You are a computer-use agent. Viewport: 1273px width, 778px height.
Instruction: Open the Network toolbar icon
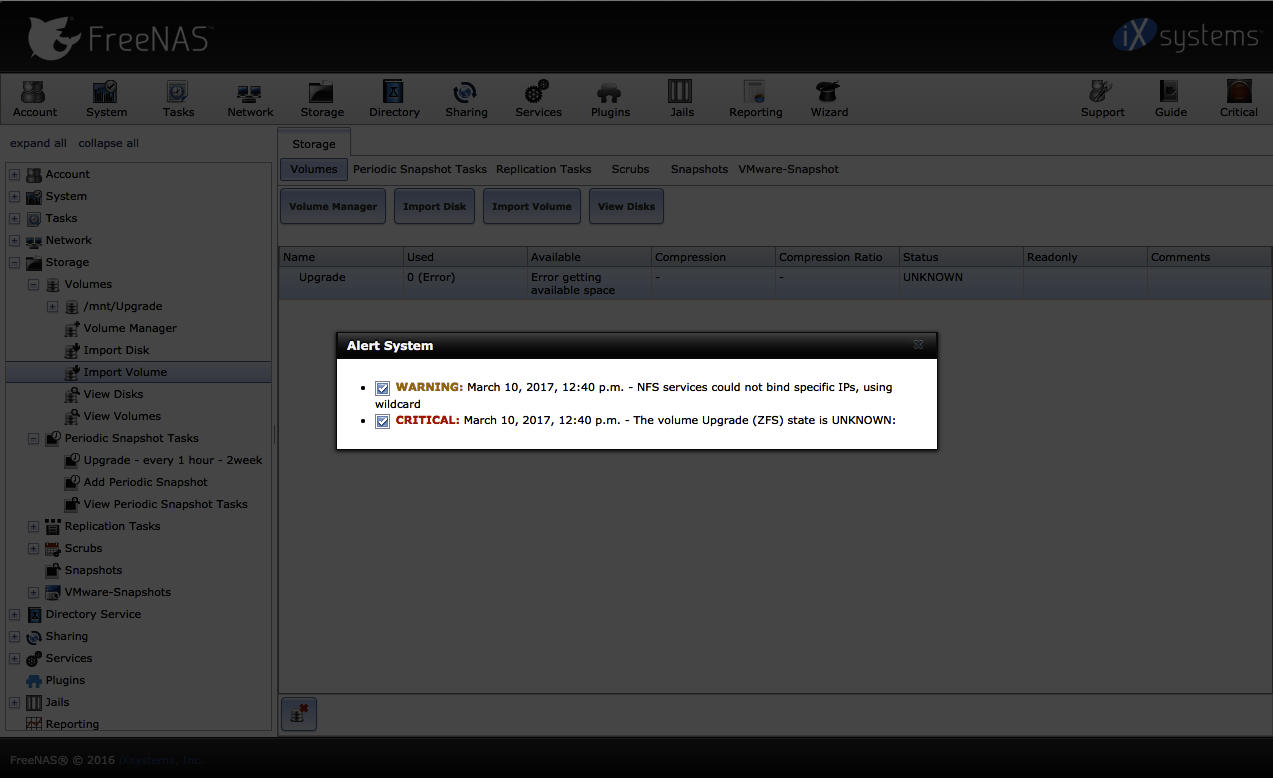(x=250, y=99)
